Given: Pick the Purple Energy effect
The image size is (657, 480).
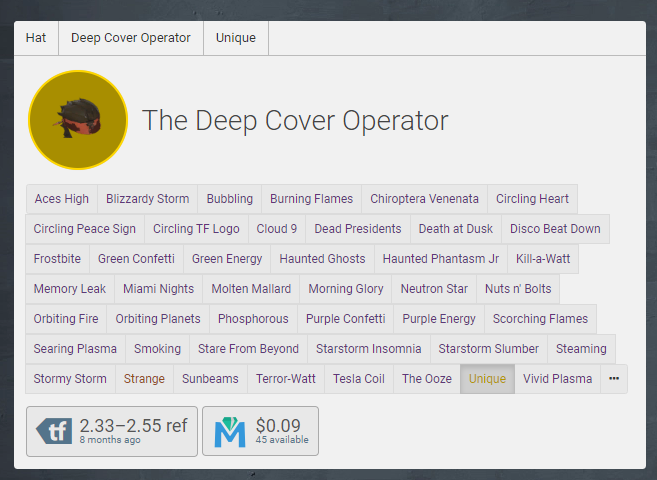Looking at the screenshot, I should click(439, 319).
